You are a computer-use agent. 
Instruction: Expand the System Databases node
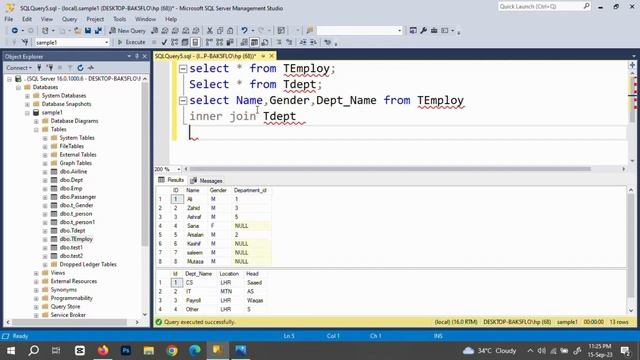click(27, 96)
